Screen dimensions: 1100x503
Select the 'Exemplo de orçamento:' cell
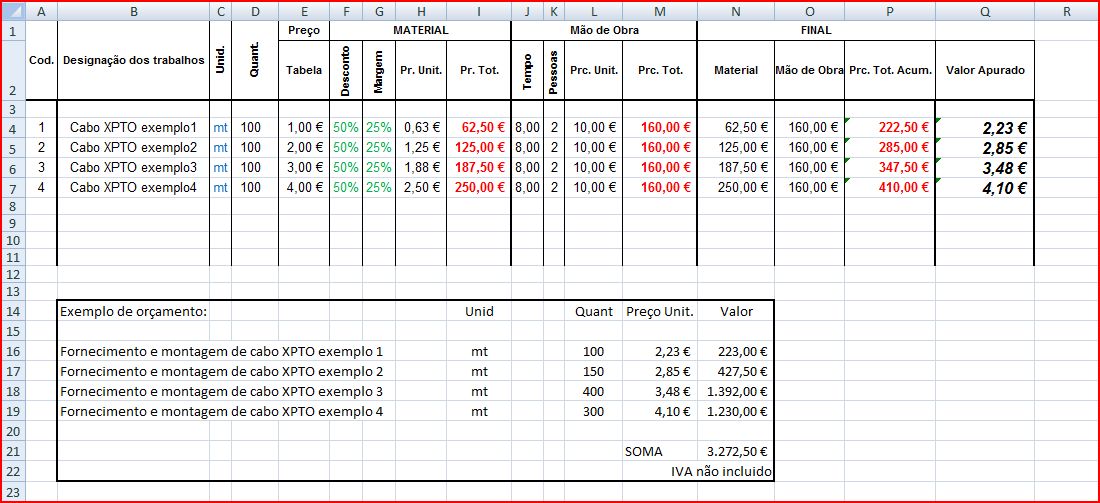[x=134, y=311]
